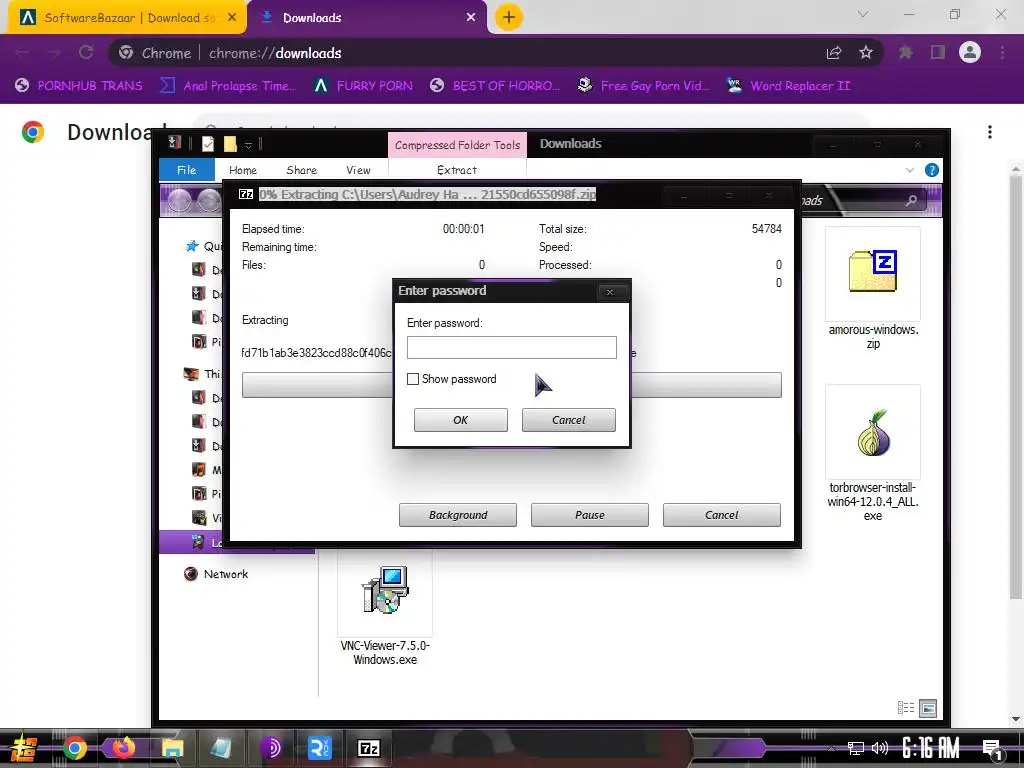Close the SoftwareBazaar browser tab
This screenshot has height=768, width=1024.
pos(232,18)
